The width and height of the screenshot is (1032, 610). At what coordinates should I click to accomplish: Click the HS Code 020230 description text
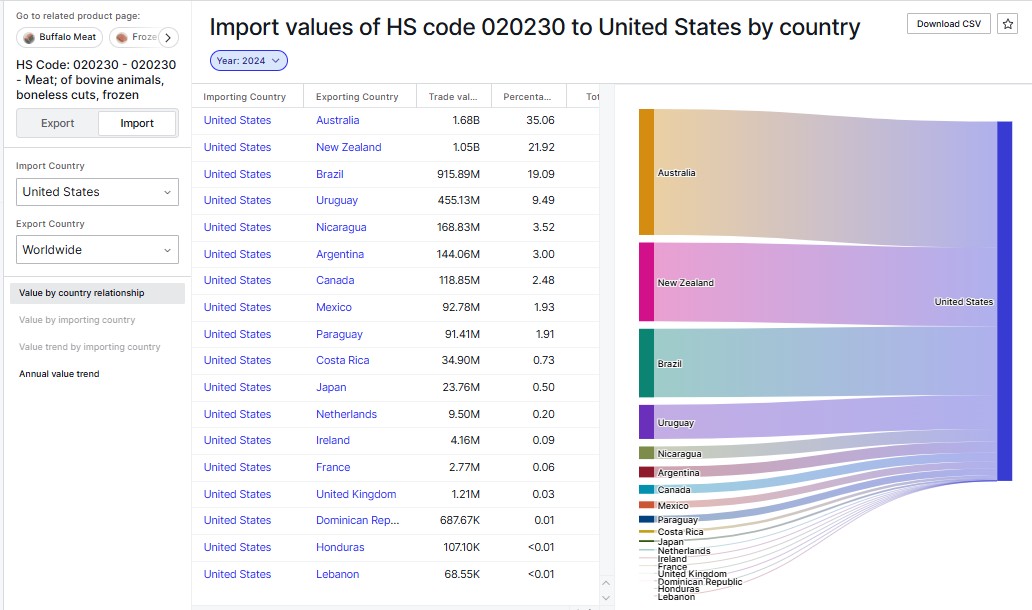click(x=96, y=80)
